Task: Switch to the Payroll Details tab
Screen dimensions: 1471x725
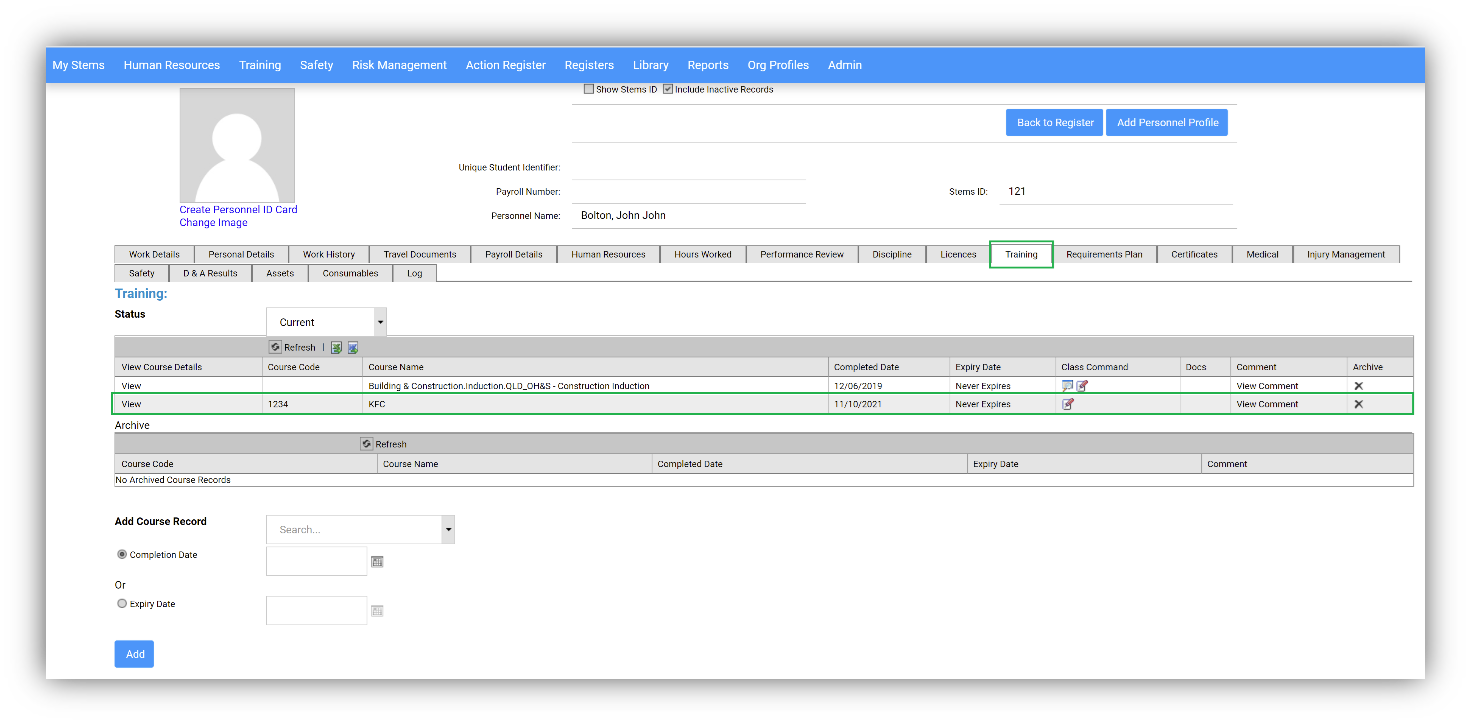Action: (514, 254)
